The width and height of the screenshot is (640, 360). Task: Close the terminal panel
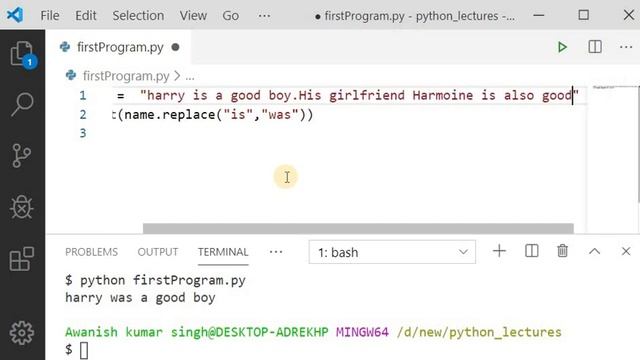626,251
